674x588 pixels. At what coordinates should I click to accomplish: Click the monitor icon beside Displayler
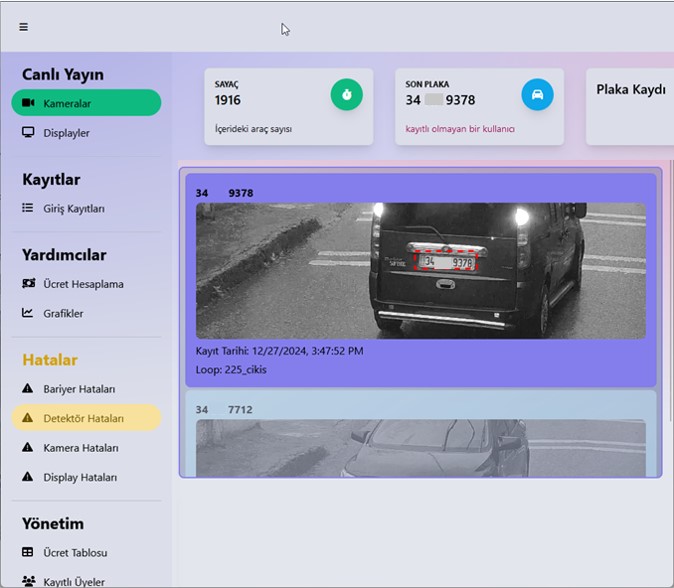tap(28, 132)
